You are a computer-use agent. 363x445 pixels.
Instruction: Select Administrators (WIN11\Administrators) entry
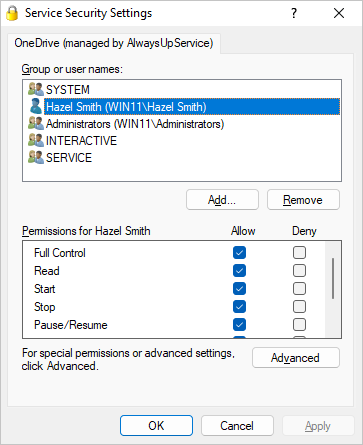tap(135, 124)
